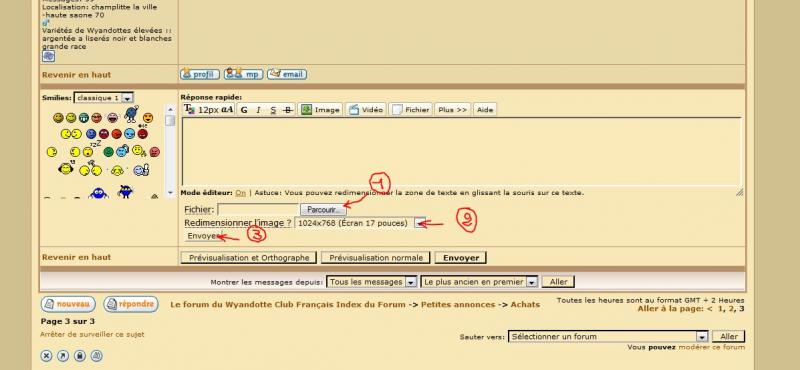The width and height of the screenshot is (800, 370).
Task: Open 'Le plus ancien en premier' dropdown
Action: (x=480, y=282)
